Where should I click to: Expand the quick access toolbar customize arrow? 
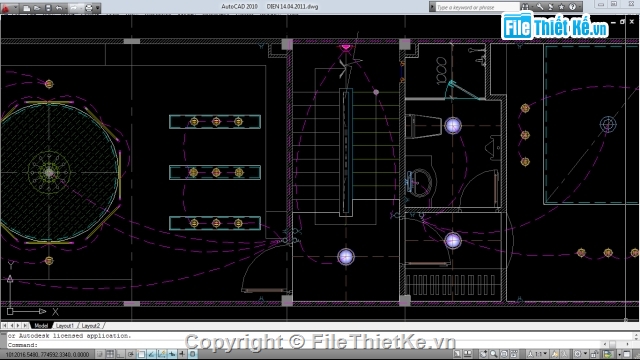coord(98,8)
